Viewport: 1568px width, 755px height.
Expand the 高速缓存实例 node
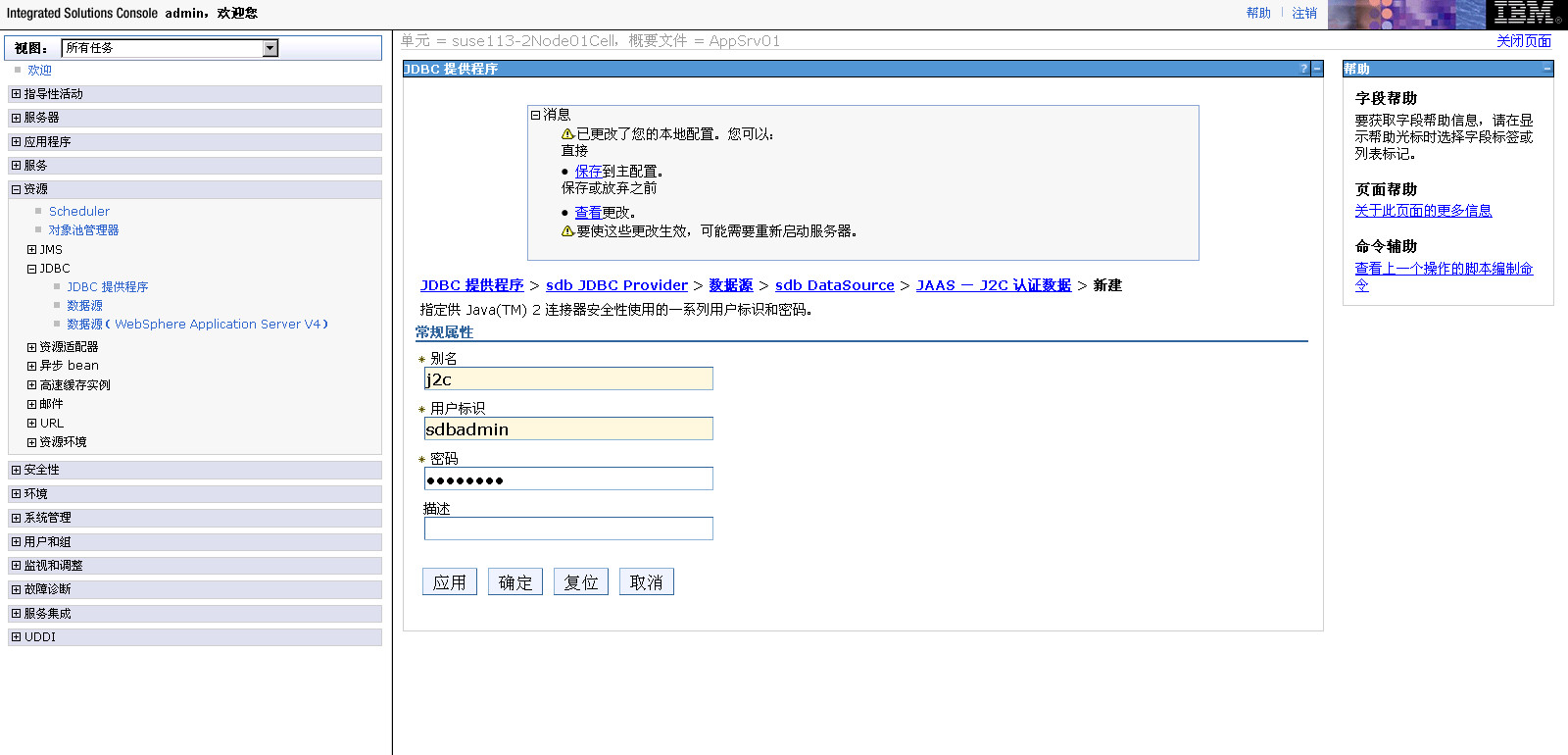point(31,385)
